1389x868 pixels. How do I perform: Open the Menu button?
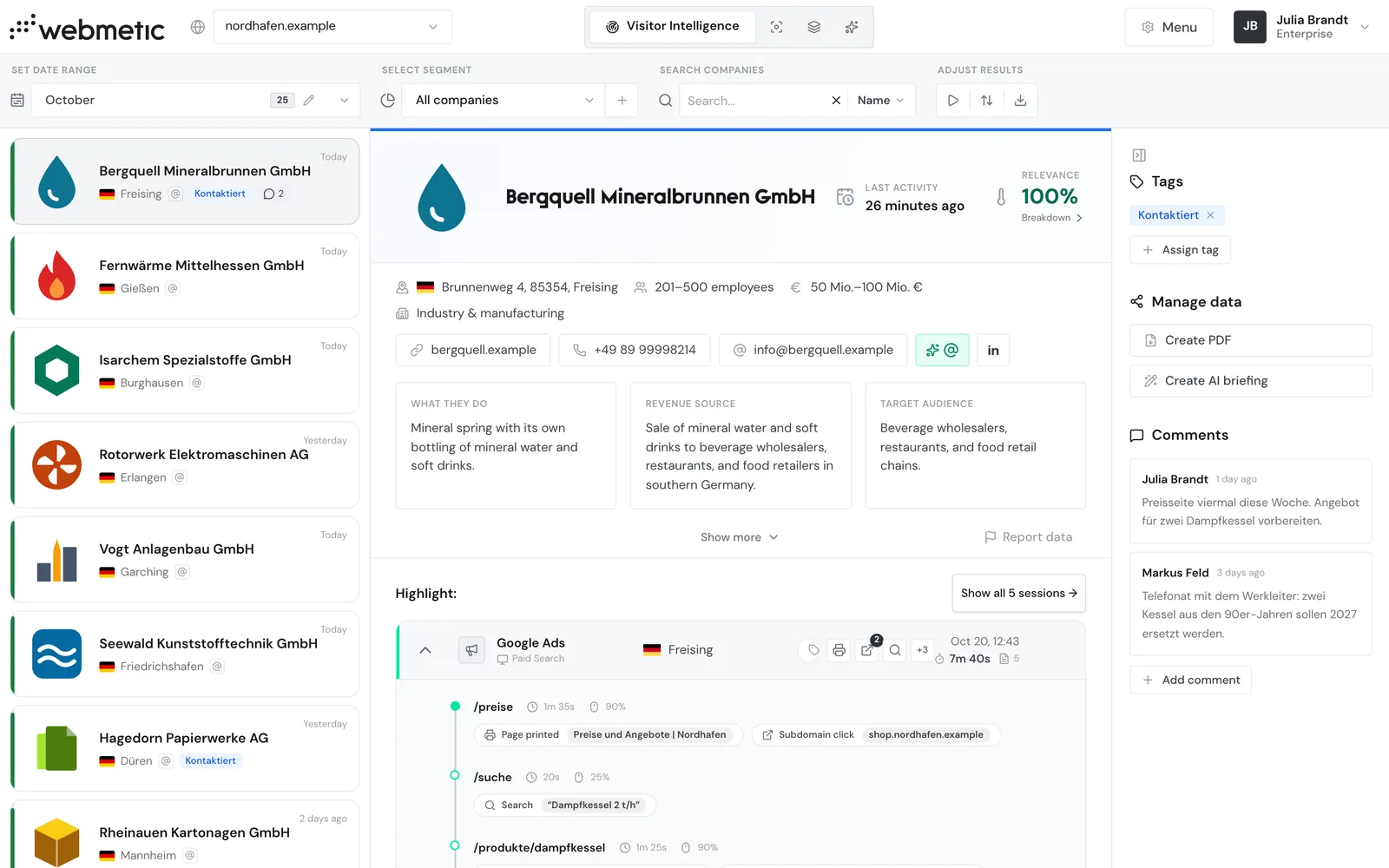pos(1168,27)
